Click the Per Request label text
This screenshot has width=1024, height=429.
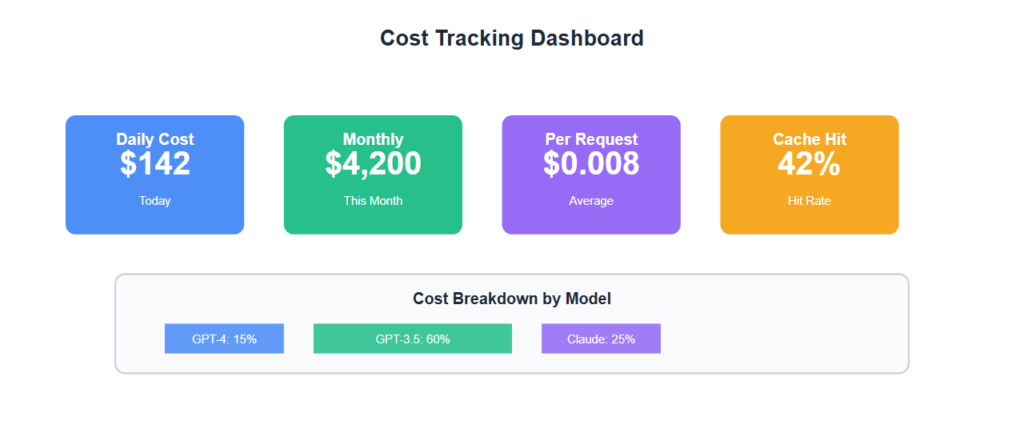(x=591, y=140)
